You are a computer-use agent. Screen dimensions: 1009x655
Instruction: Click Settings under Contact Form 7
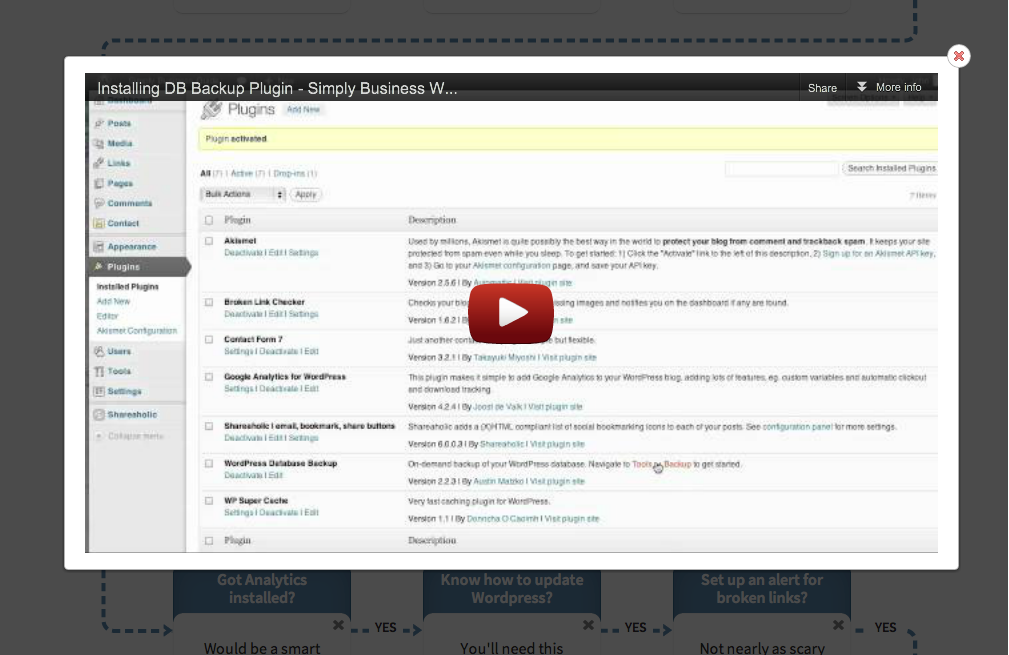tap(239, 351)
